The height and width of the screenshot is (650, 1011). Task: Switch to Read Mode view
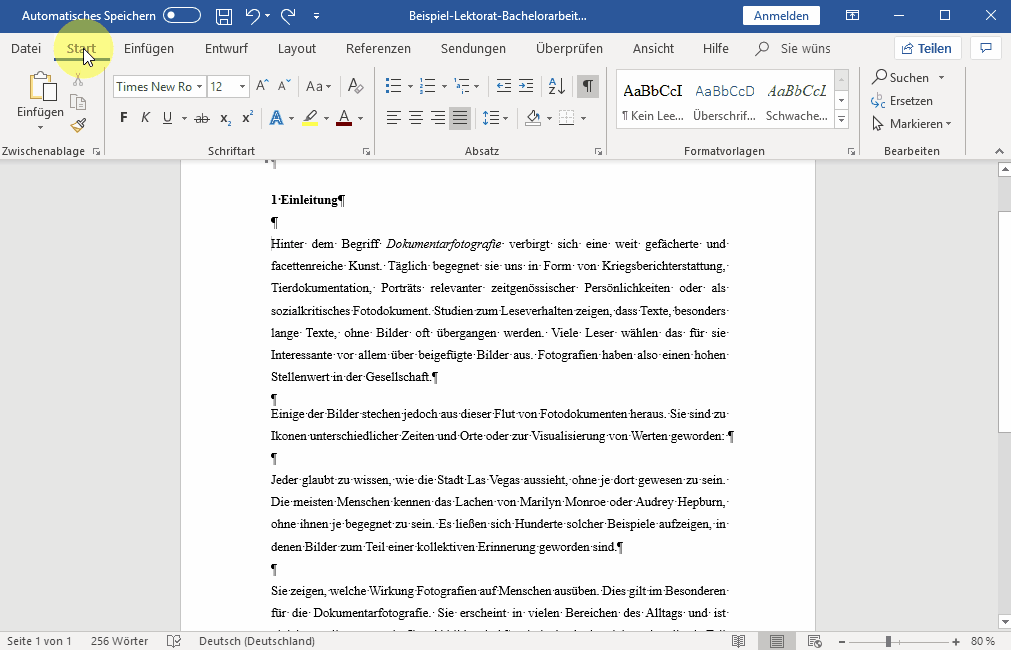[x=738, y=641]
